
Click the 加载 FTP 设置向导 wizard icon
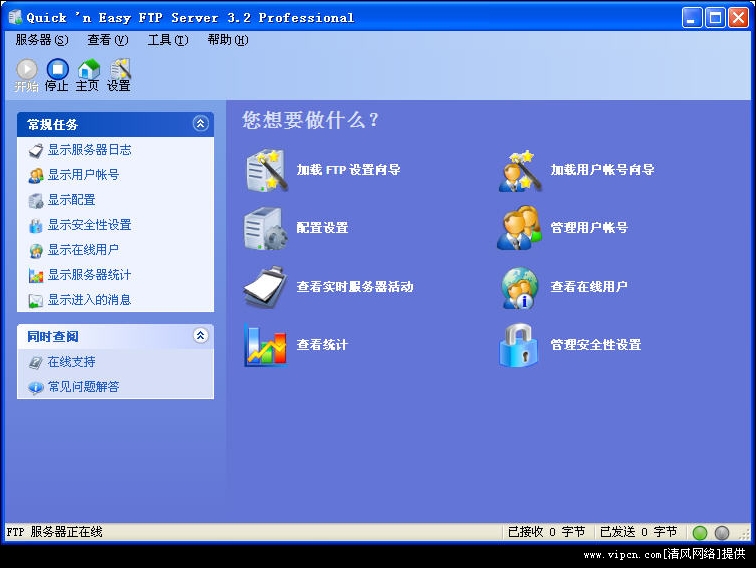point(266,170)
